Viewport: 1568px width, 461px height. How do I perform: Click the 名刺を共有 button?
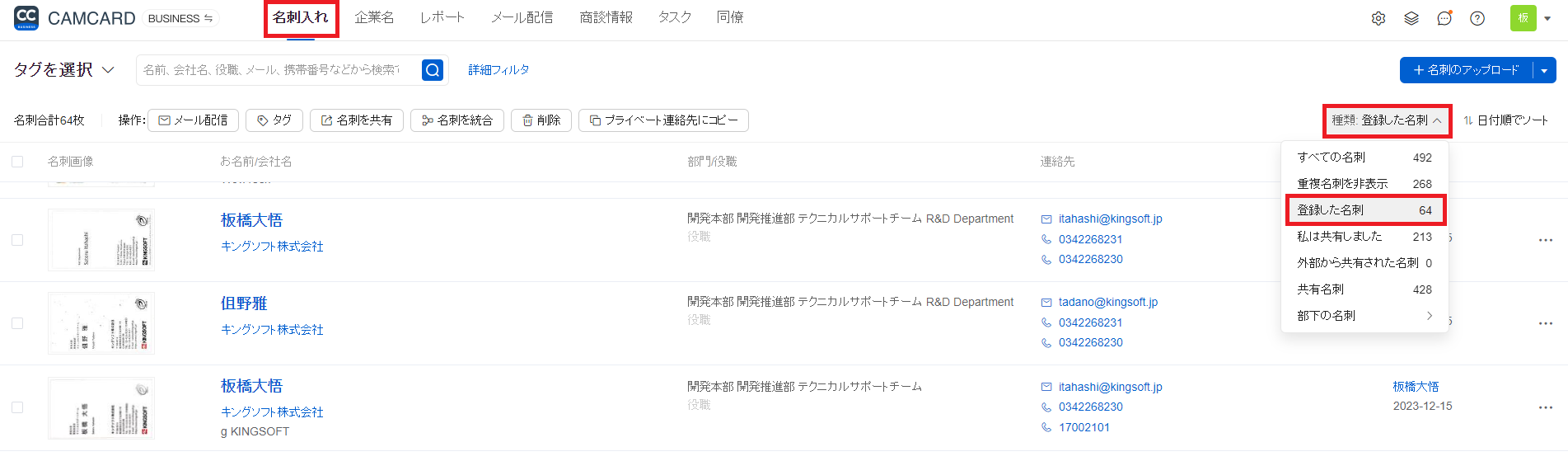pos(357,120)
